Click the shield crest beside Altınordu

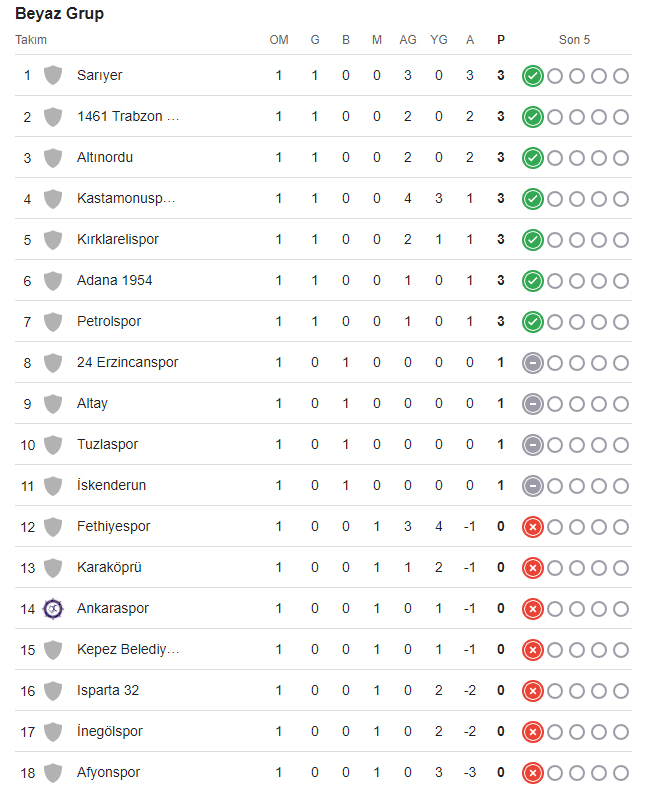click(x=53, y=158)
